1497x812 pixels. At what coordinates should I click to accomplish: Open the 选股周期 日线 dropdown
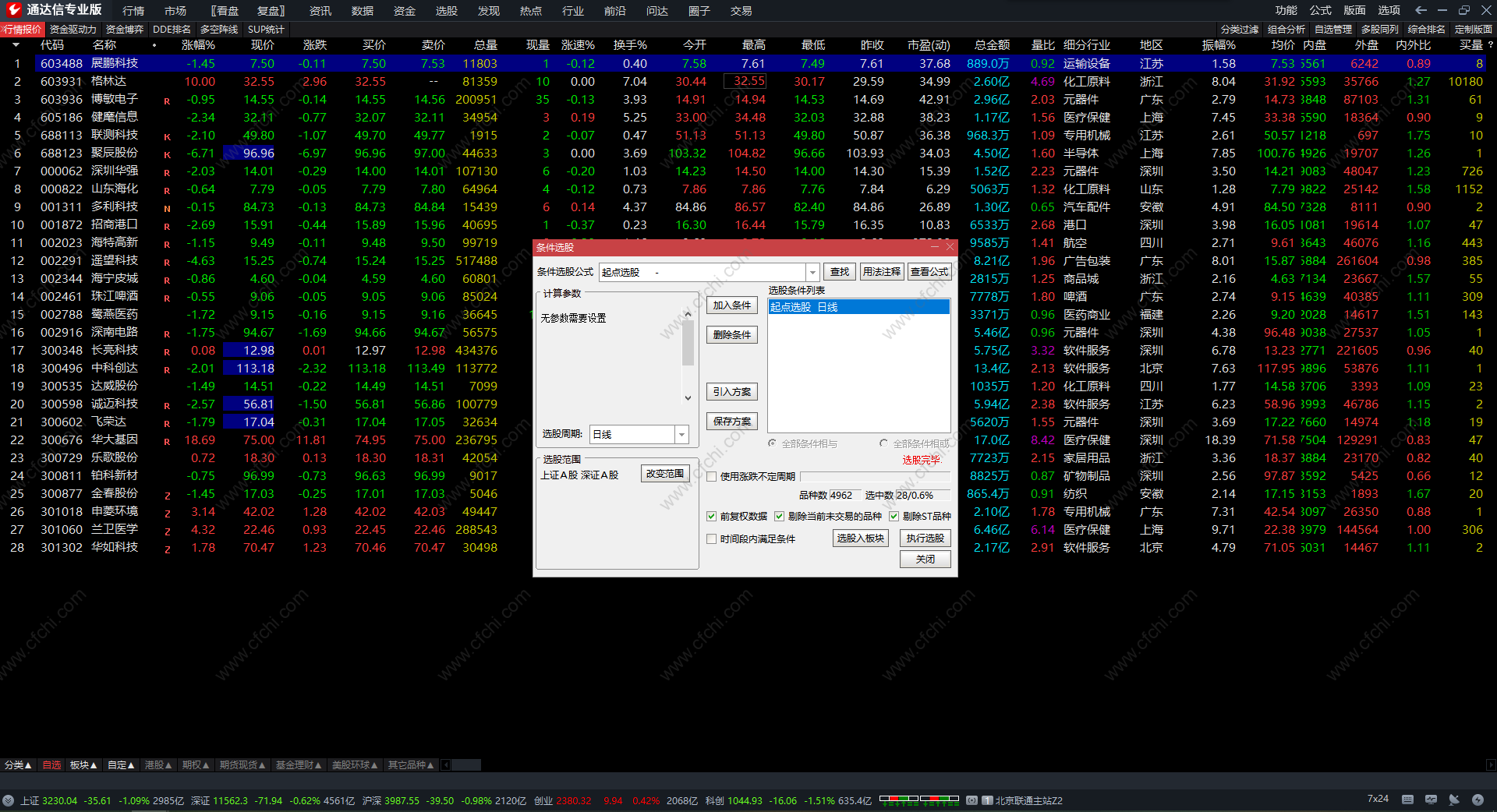coord(681,434)
